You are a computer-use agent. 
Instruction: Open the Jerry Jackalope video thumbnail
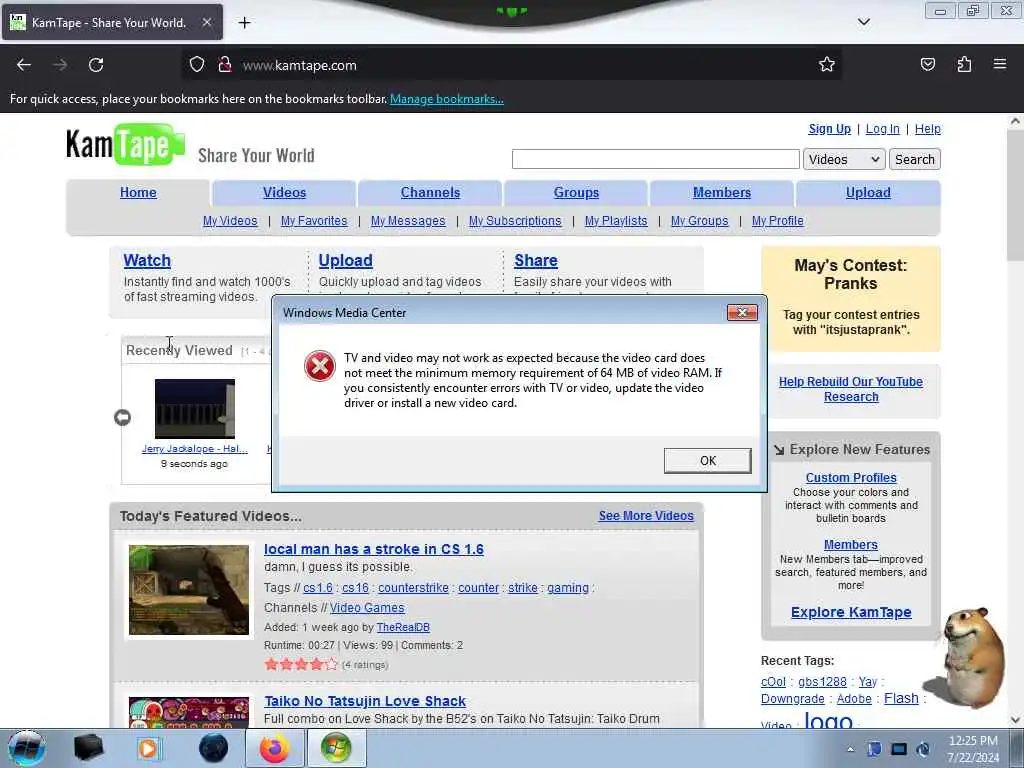pyautogui.click(x=195, y=409)
